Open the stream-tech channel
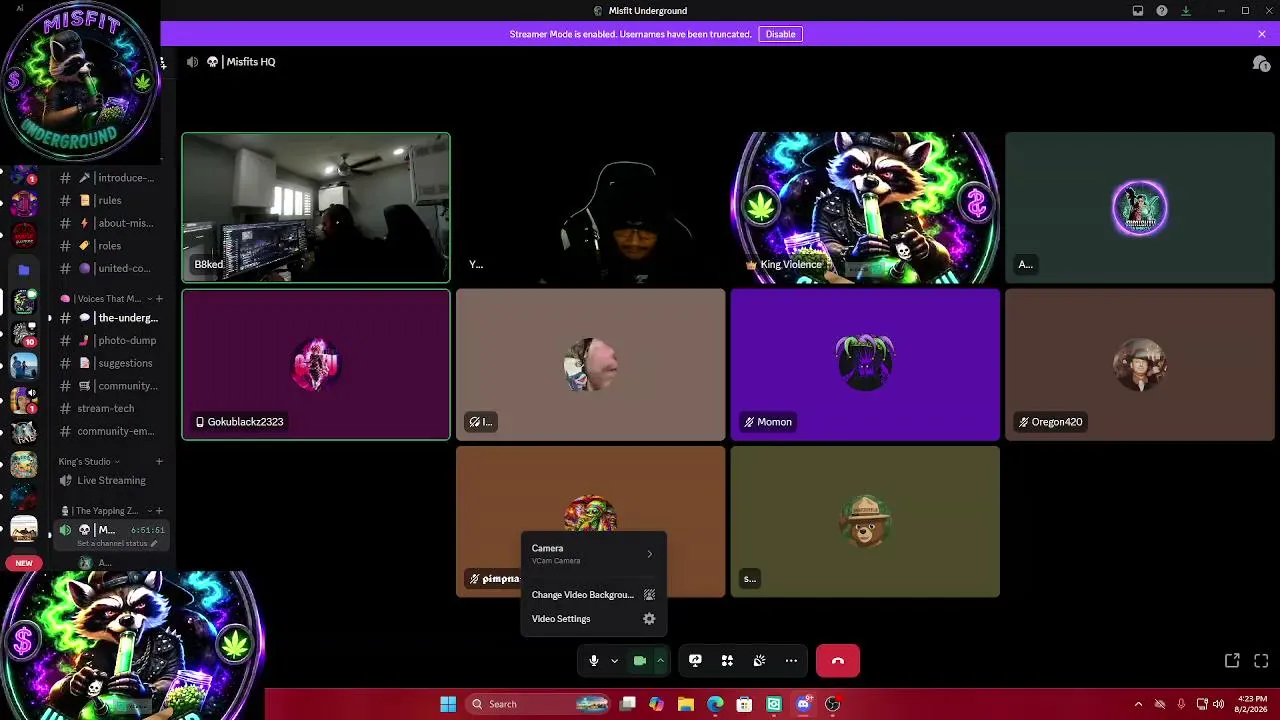The image size is (1280, 720). [x=110, y=408]
